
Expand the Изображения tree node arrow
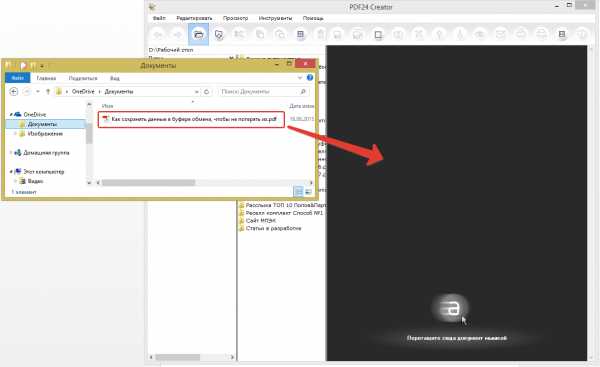(15, 134)
